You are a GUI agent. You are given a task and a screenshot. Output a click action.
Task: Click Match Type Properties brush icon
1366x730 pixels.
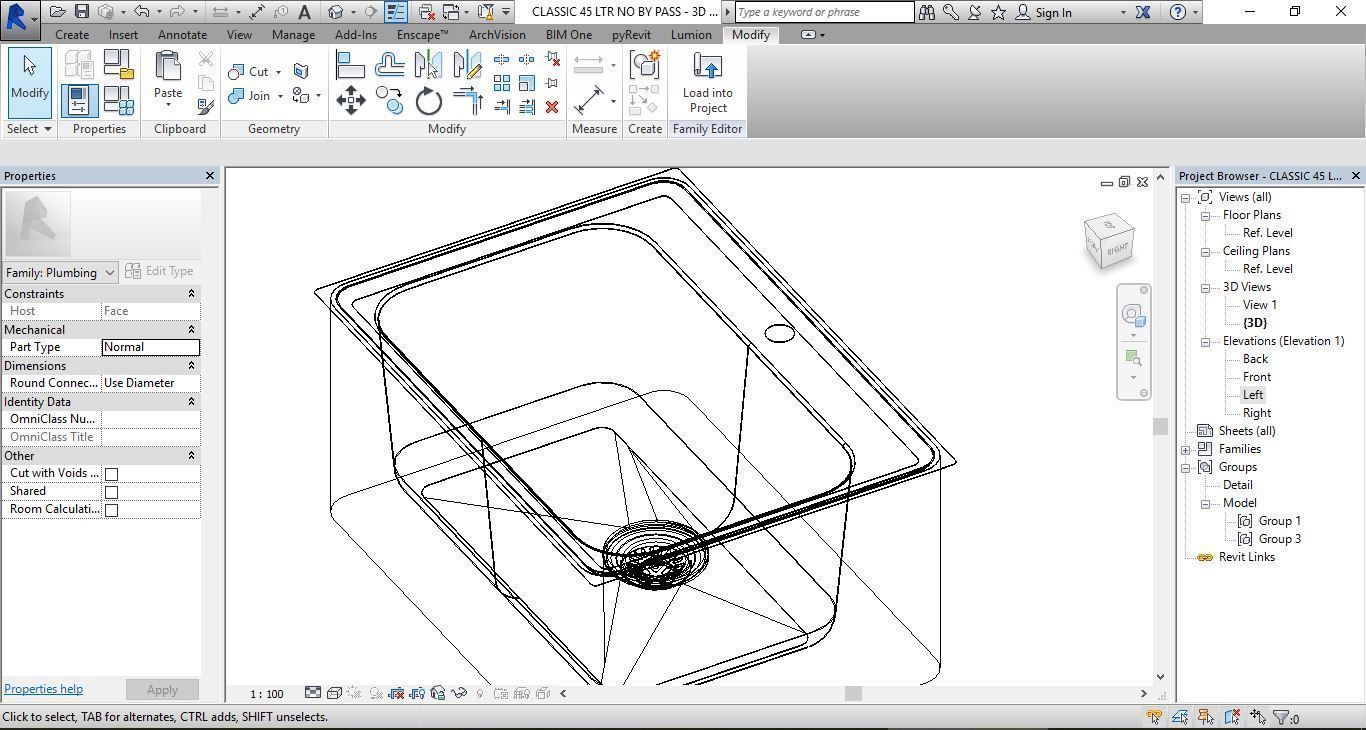click(206, 106)
